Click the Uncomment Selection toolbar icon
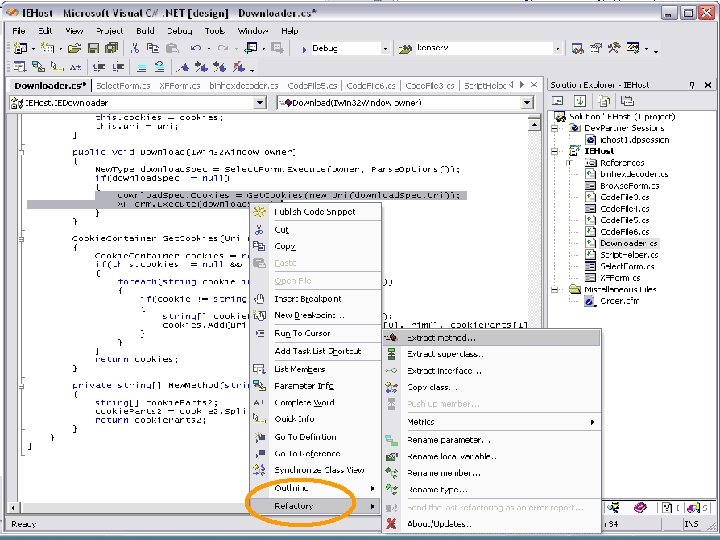720x540 pixels. point(159,67)
